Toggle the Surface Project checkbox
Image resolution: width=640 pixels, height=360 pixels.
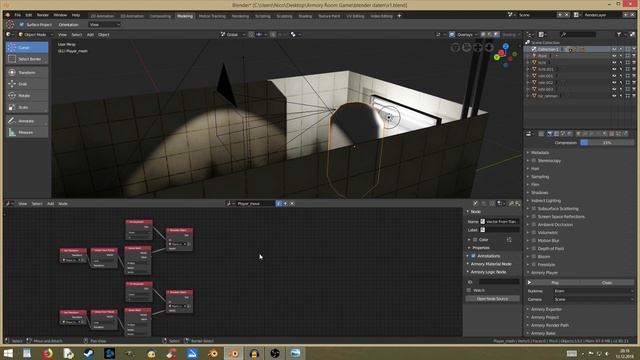22,24
